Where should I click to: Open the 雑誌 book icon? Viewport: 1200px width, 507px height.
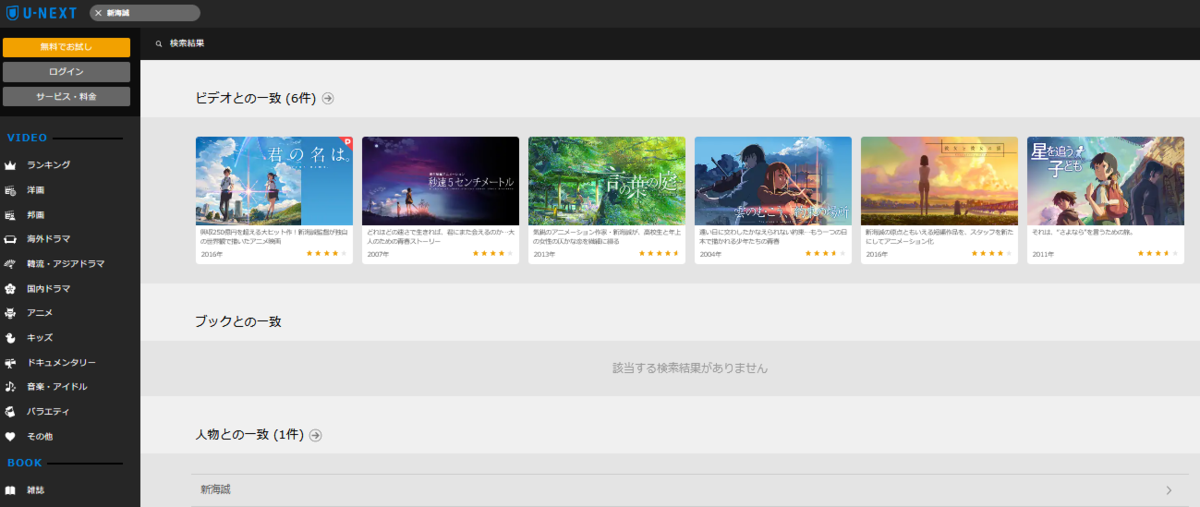[x=10, y=490]
